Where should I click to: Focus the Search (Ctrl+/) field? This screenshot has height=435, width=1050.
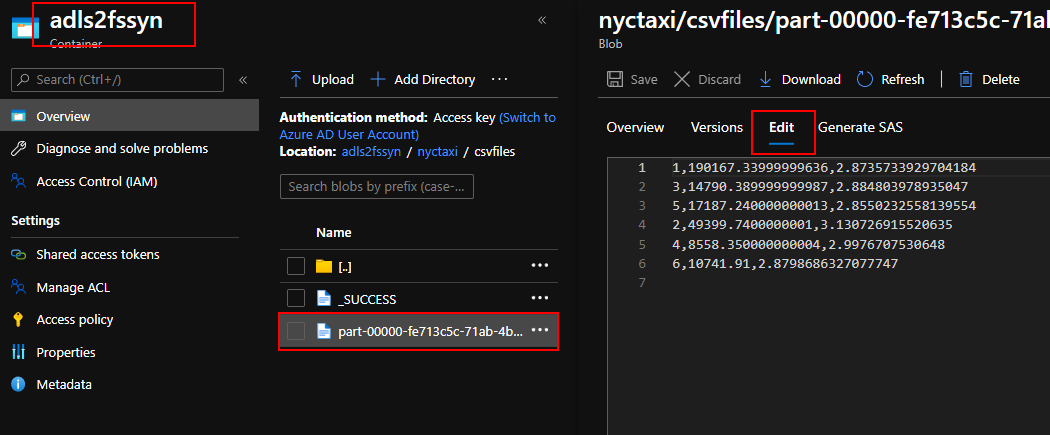pyautogui.click(x=117, y=80)
